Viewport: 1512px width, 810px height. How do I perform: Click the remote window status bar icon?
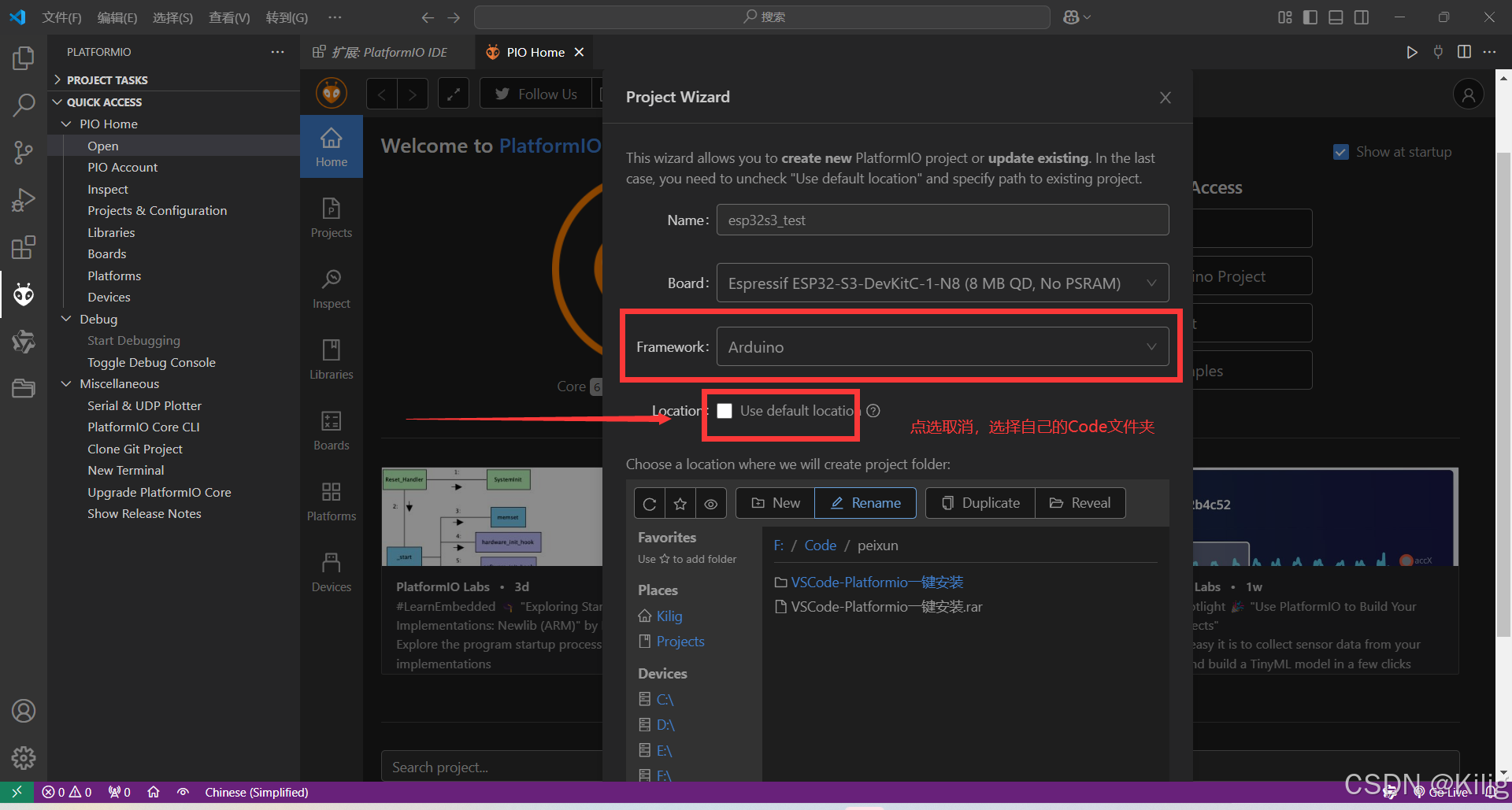tap(17, 792)
